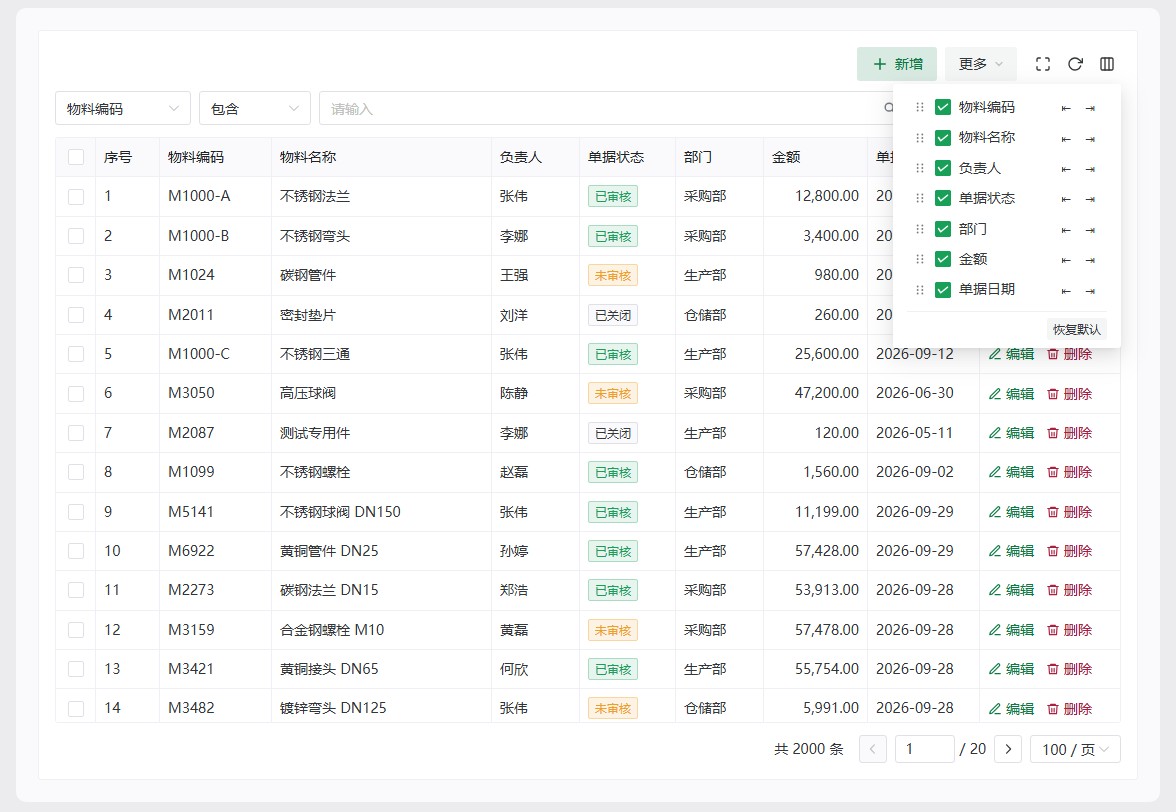Select row checkbox for M1000-A
The width and height of the screenshot is (1176, 812).
point(76,196)
